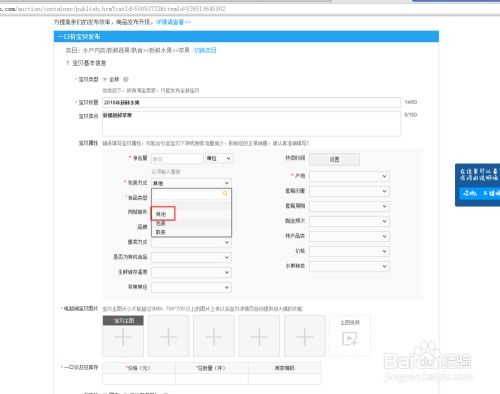The width and height of the screenshot is (500, 394).
Task: Select the 全新 product type radio
Action: tap(105, 79)
